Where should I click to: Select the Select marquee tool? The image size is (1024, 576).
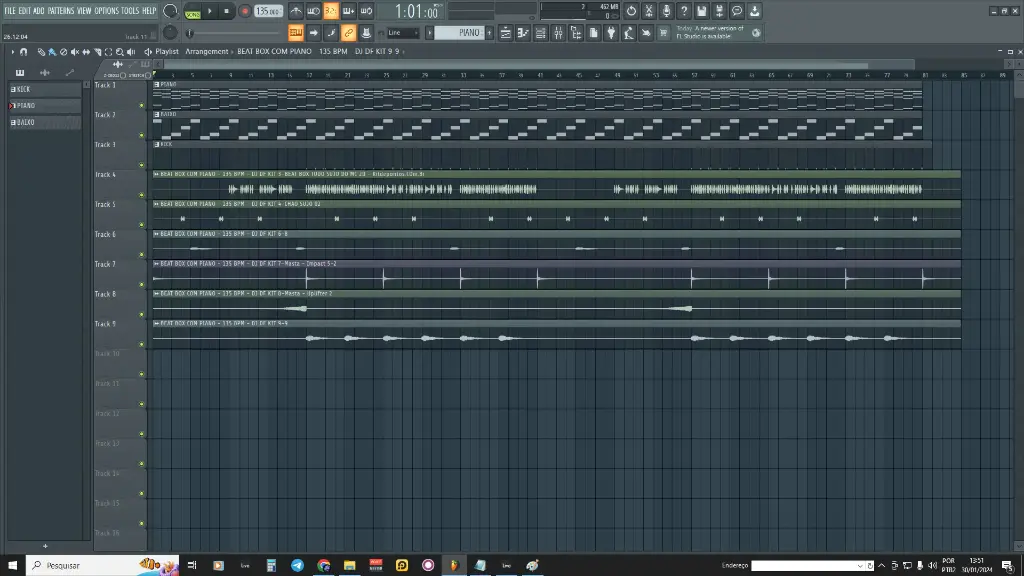(108, 52)
